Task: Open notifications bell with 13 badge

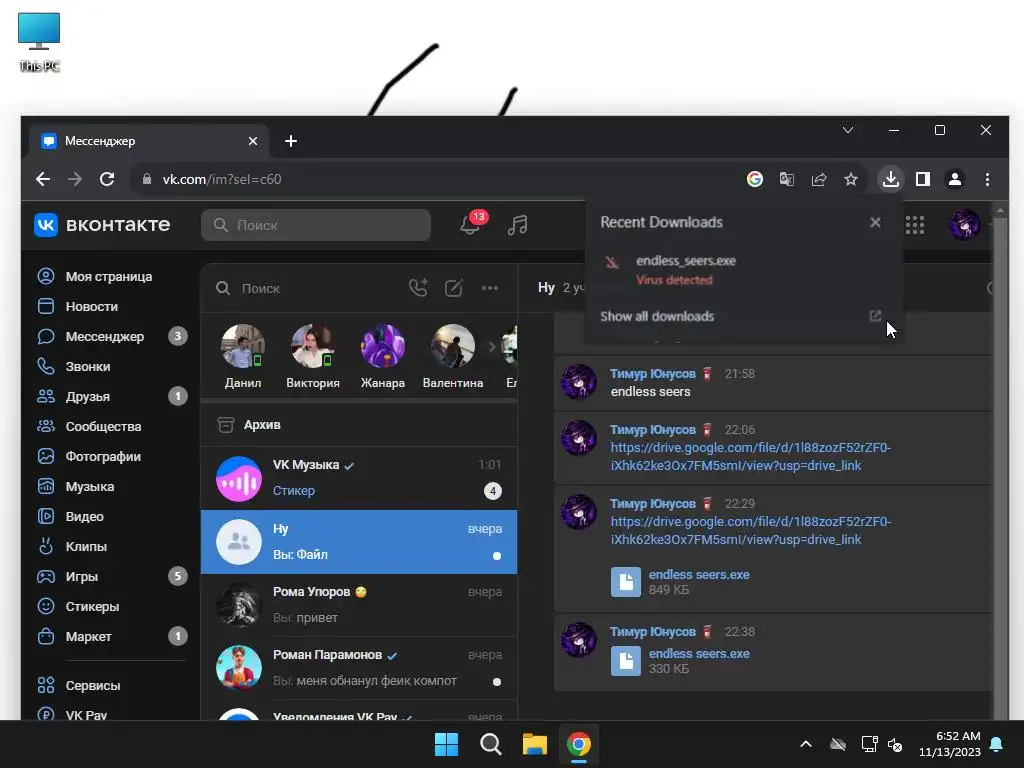Action: [x=472, y=224]
